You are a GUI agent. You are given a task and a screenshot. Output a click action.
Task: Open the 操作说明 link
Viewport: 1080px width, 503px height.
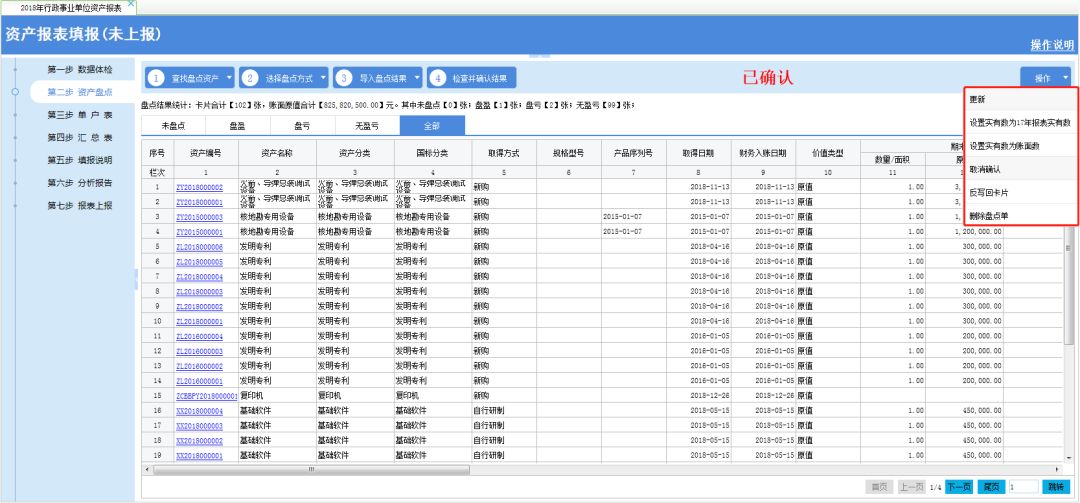click(x=1052, y=45)
